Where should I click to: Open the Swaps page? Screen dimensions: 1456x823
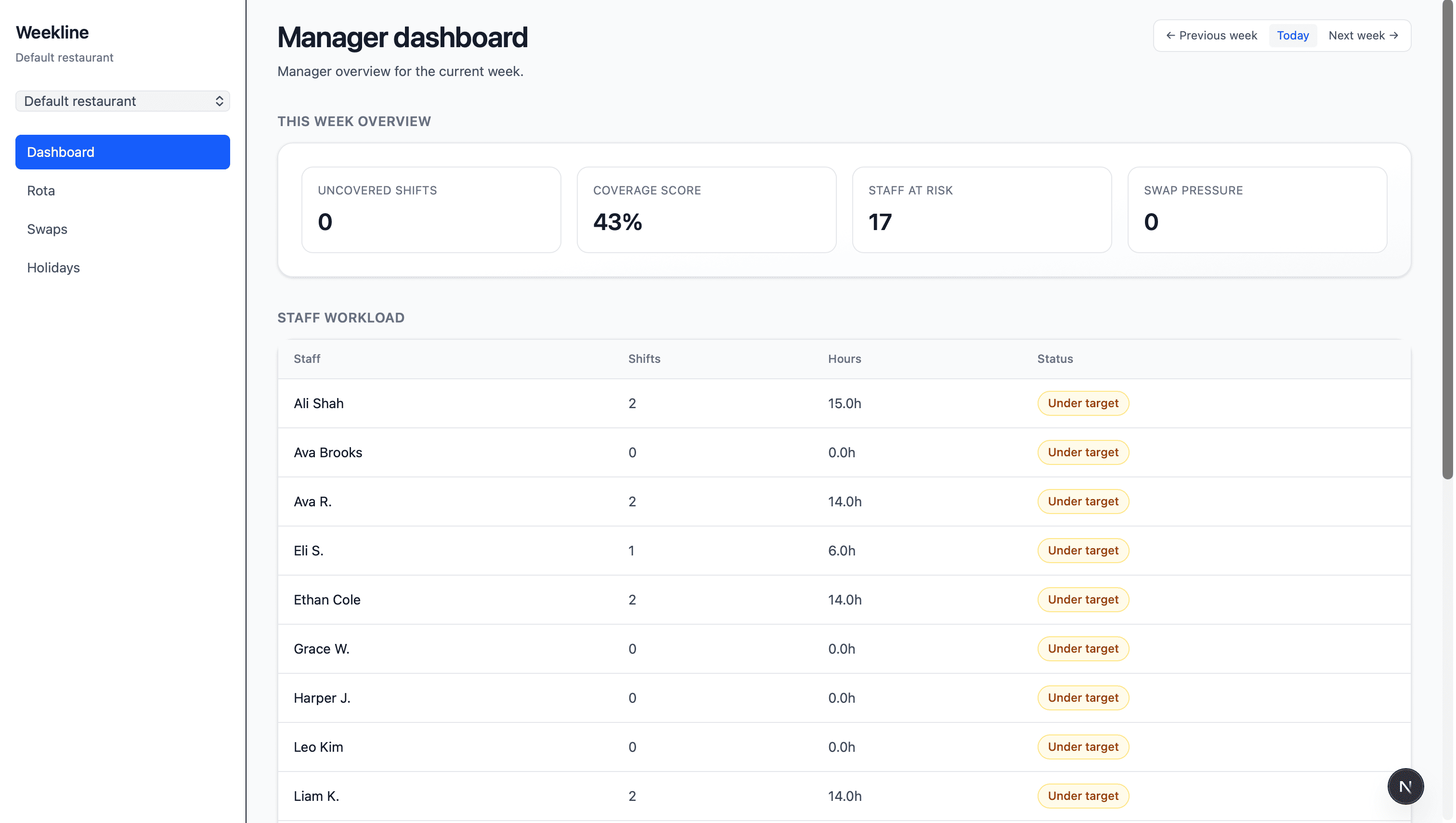pos(46,229)
